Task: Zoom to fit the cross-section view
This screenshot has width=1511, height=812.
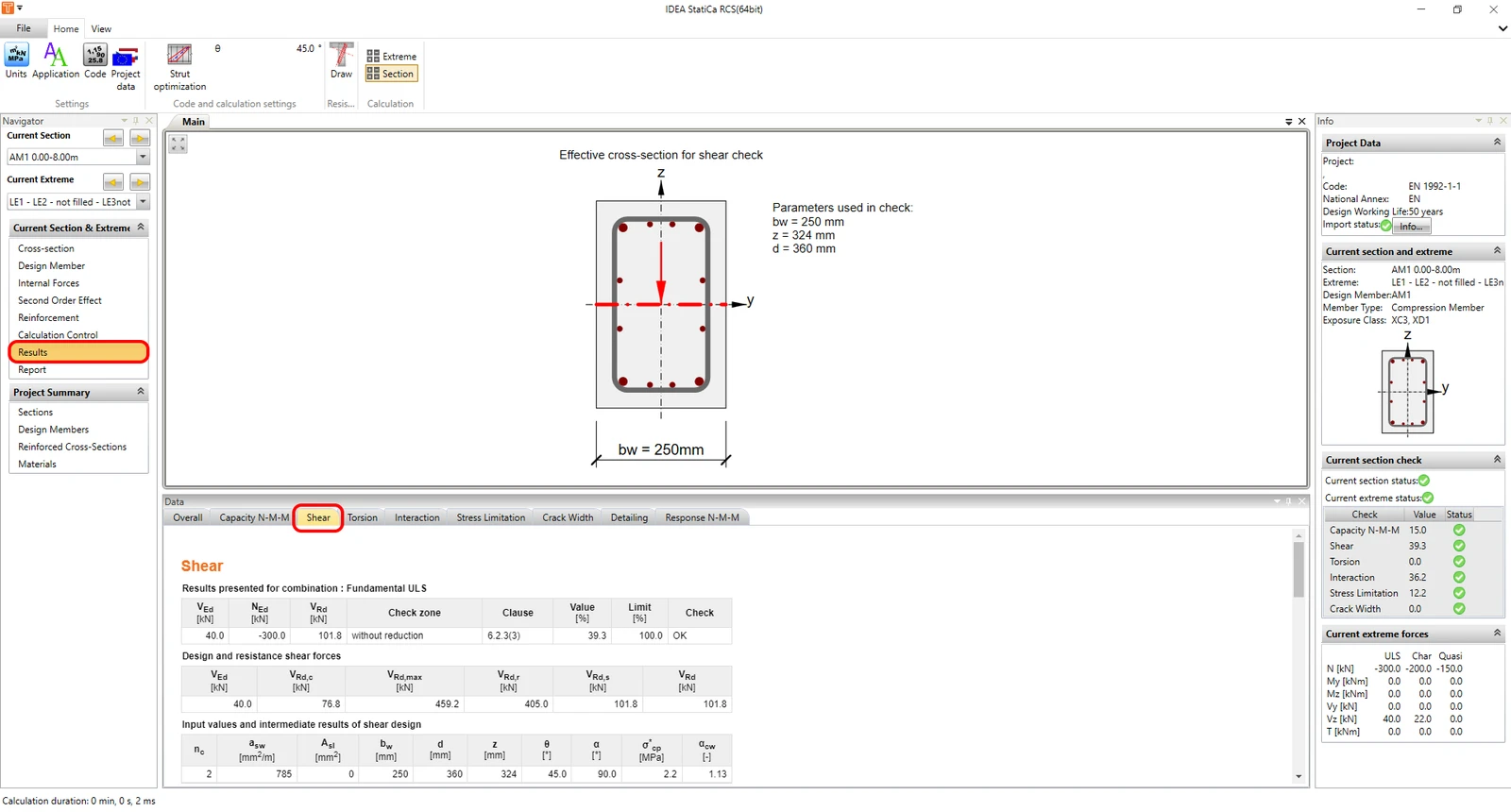Action: 178,144
